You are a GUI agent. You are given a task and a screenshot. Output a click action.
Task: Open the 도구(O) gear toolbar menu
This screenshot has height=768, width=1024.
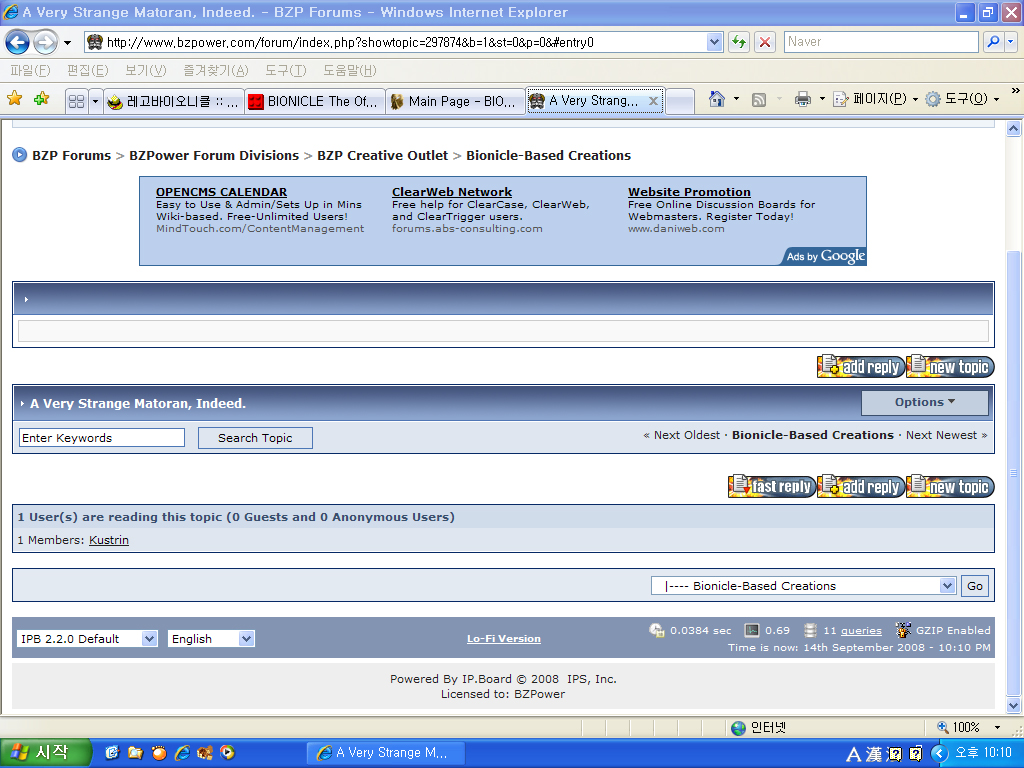962,99
